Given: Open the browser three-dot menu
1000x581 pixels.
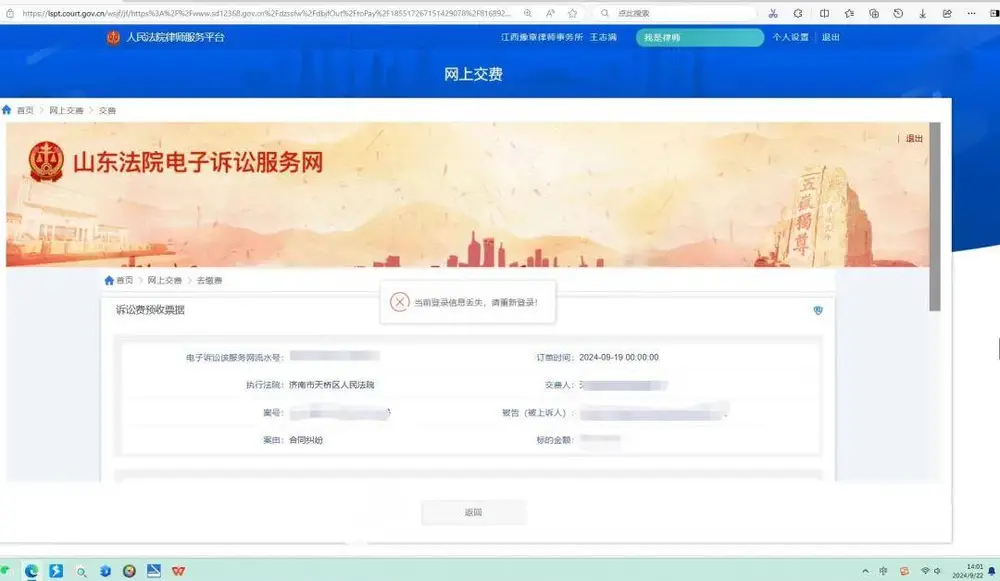Looking at the screenshot, I should [971, 13].
